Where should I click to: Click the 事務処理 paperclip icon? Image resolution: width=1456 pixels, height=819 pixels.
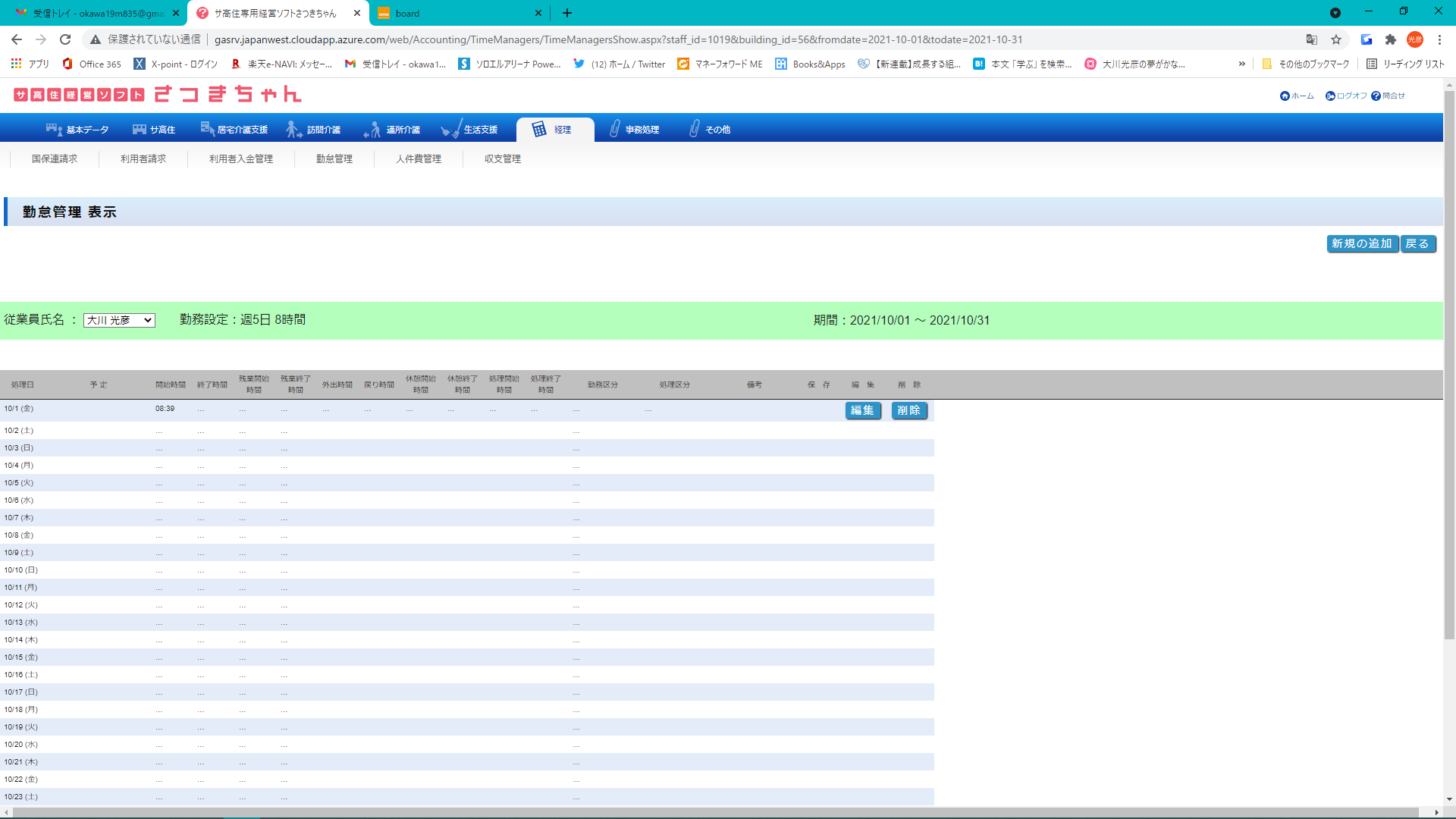[x=614, y=129]
